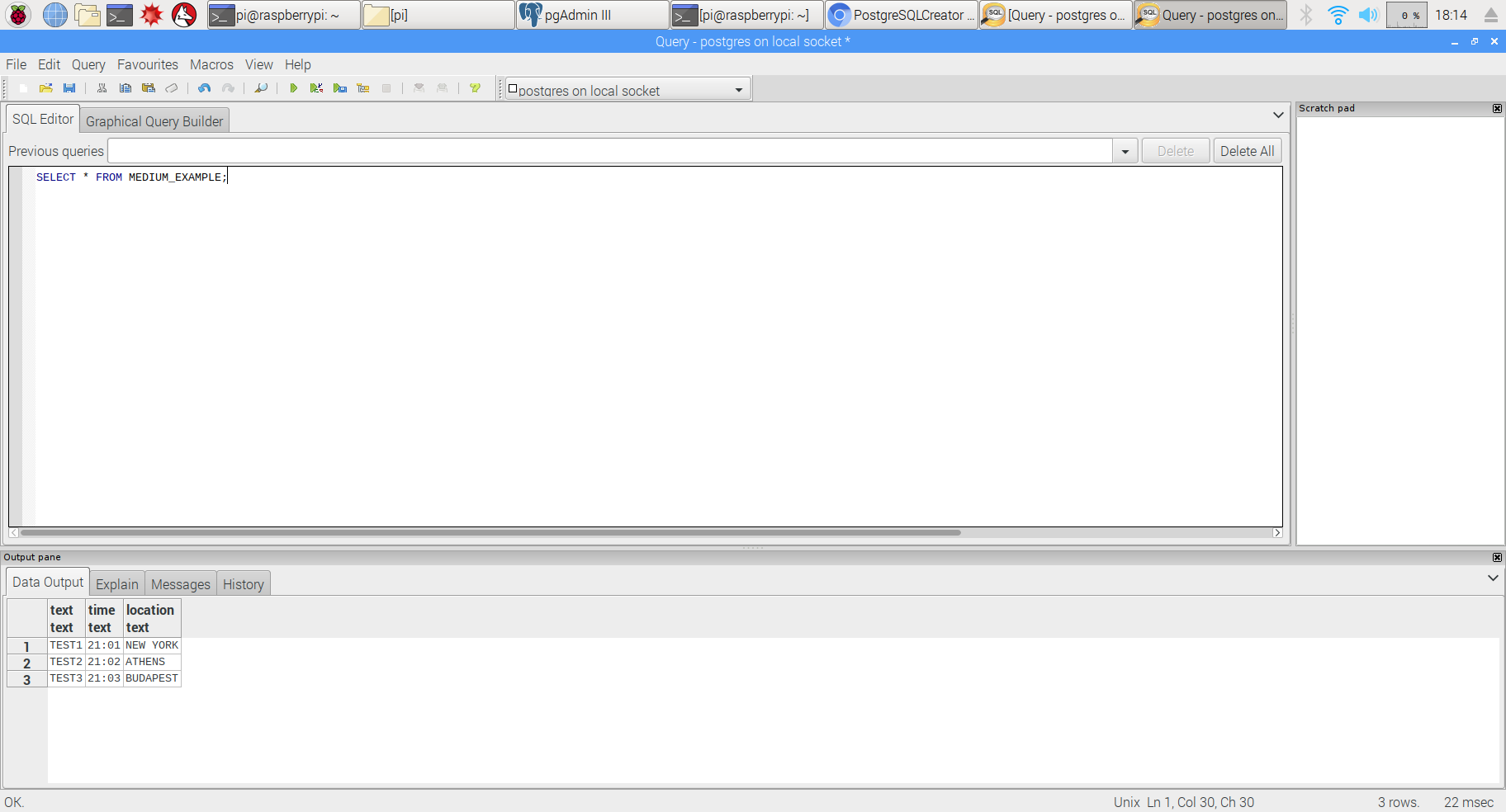This screenshot has height=812, width=1506.
Task: Execute the current query
Action: click(x=295, y=88)
